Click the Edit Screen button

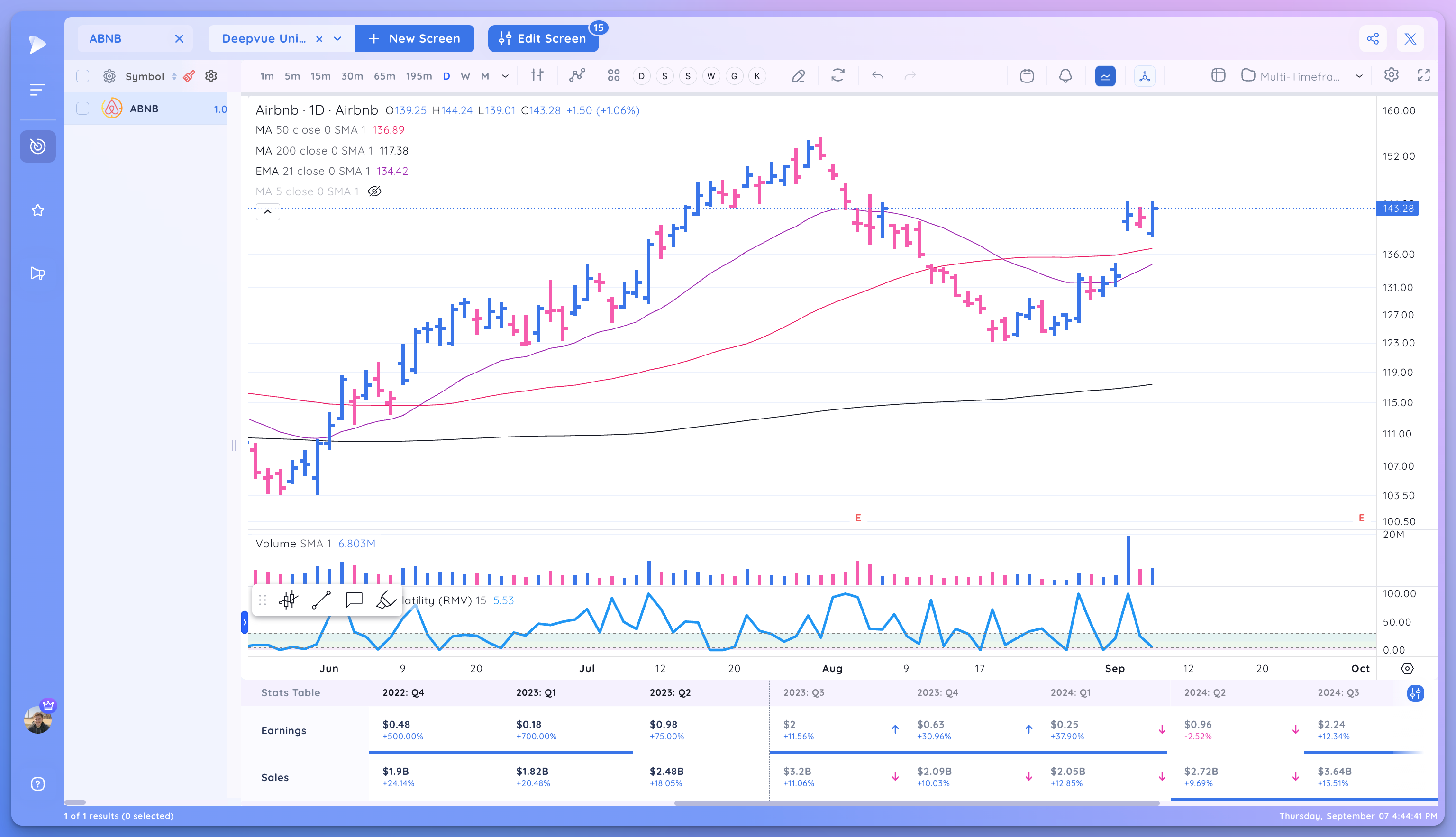(543, 38)
